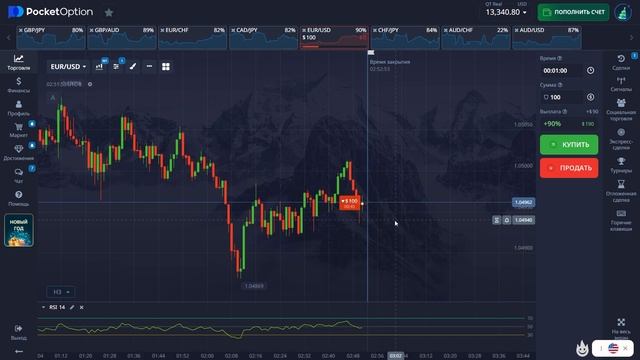640x360 pixels.
Task: Open the Финансы dollar section
Action: (x=18, y=85)
